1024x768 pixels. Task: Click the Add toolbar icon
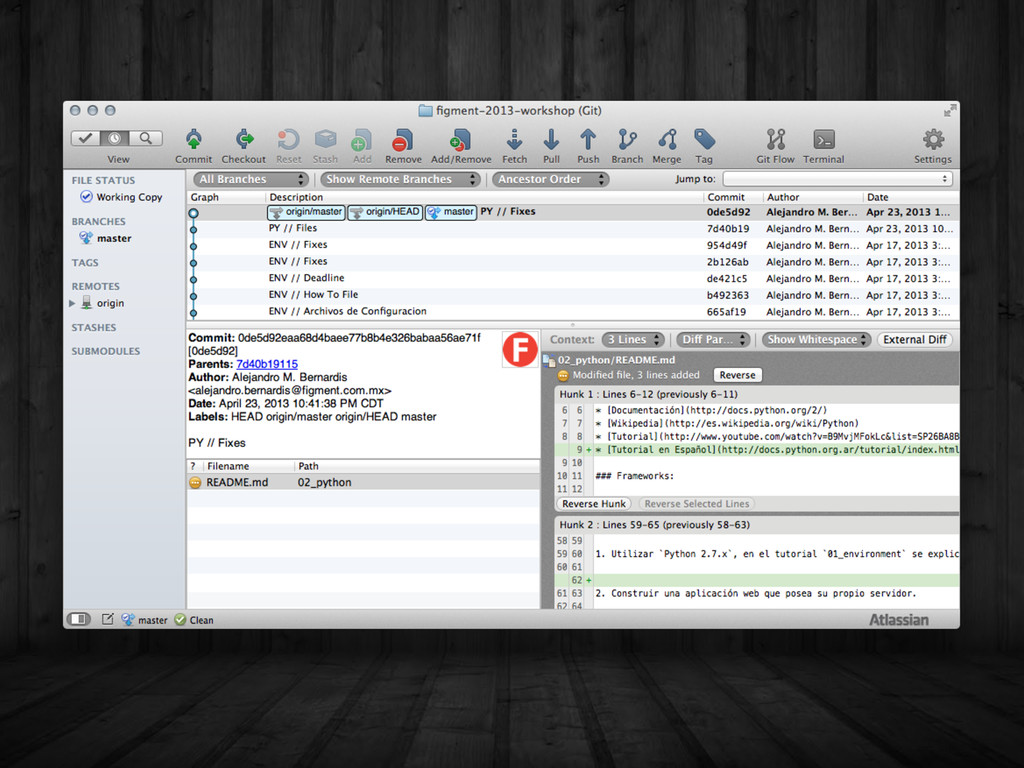(362, 139)
